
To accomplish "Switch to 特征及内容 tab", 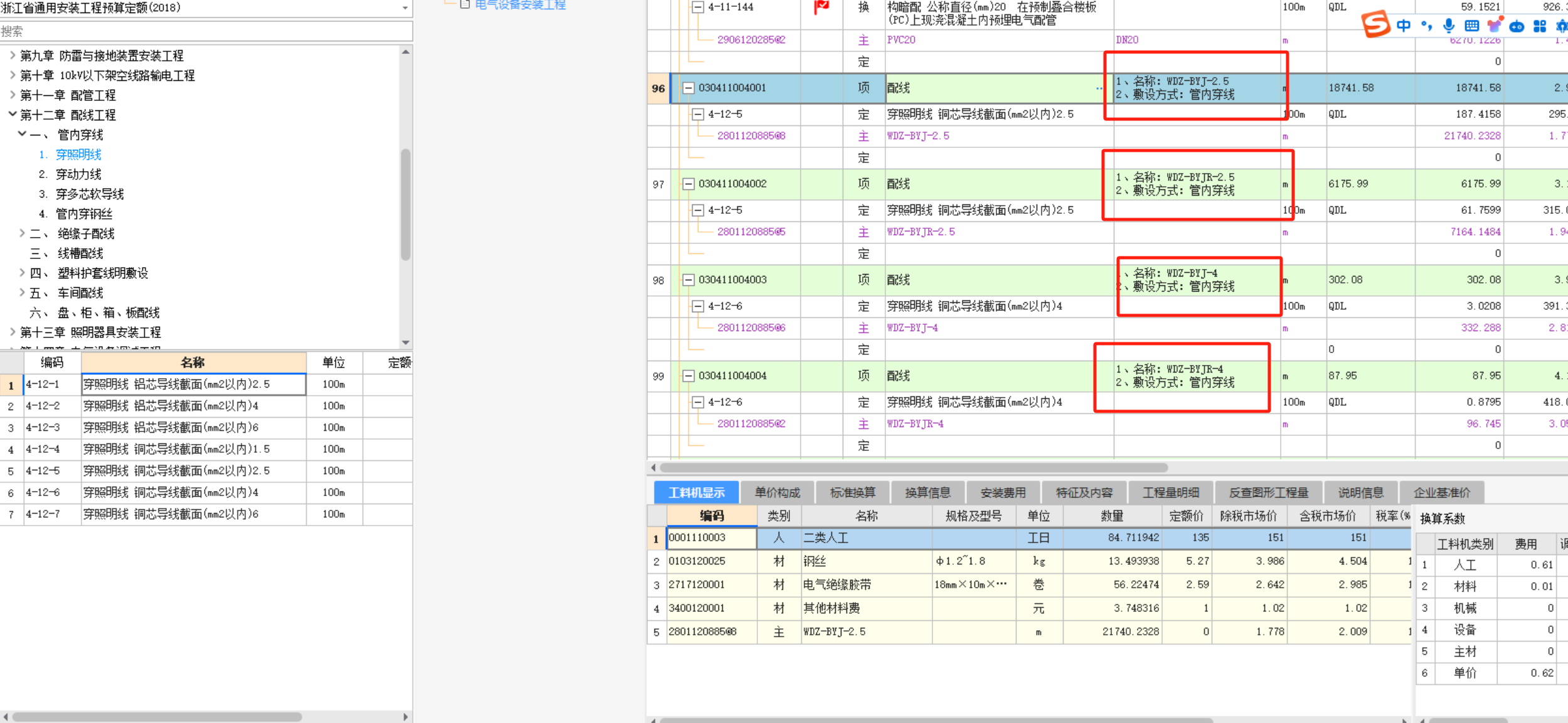I will tap(1084, 493).
